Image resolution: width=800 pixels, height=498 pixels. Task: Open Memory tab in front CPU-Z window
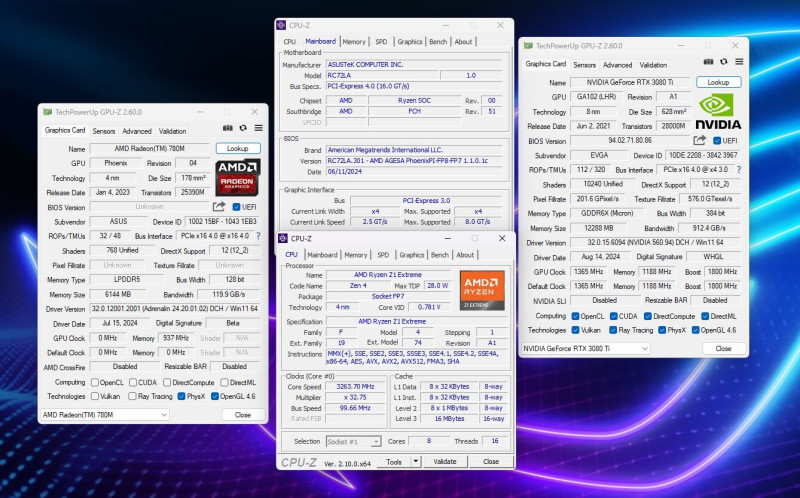click(x=356, y=255)
